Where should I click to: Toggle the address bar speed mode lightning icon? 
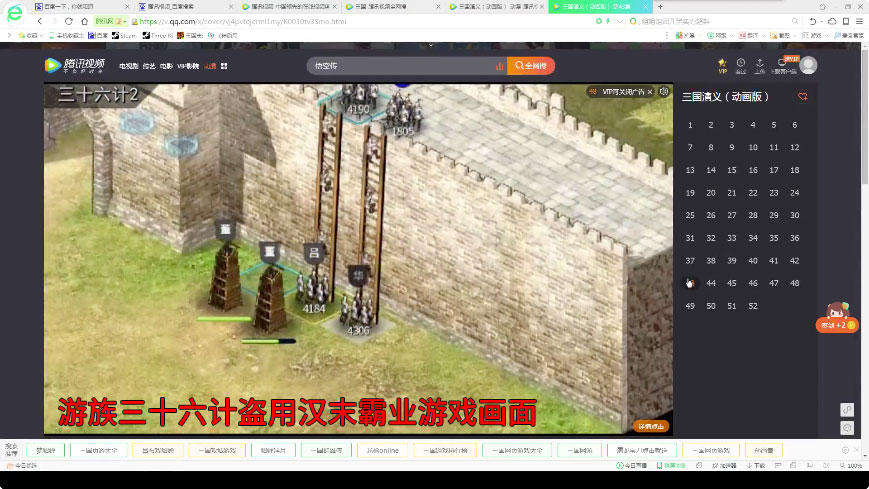(x=608, y=21)
